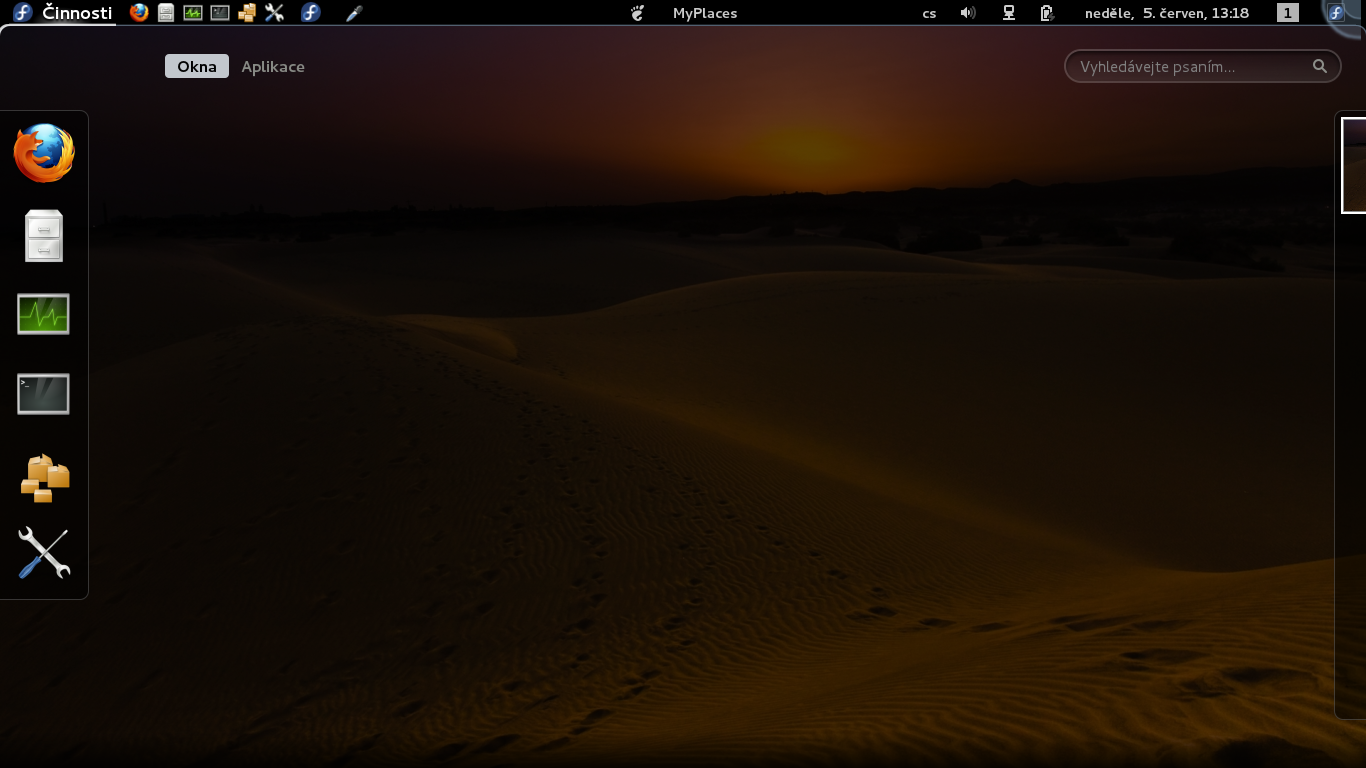
Task: Click the terminal icon in the top panel
Action: tap(220, 13)
